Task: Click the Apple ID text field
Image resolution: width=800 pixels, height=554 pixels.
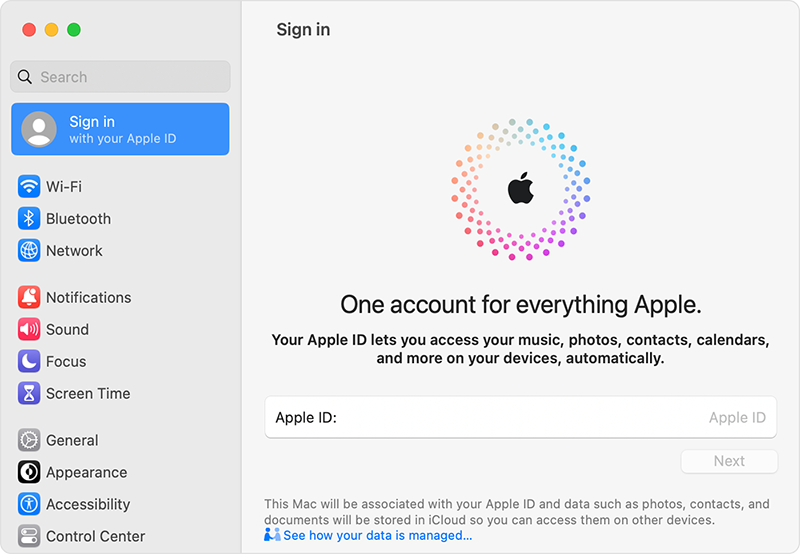Action: 520,418
